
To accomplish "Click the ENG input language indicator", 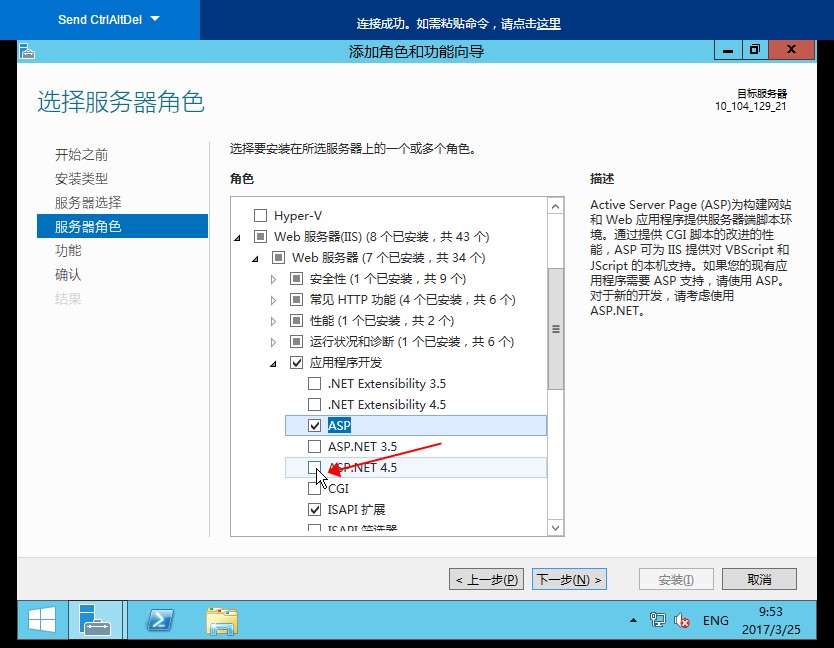I will click(715, 620).
